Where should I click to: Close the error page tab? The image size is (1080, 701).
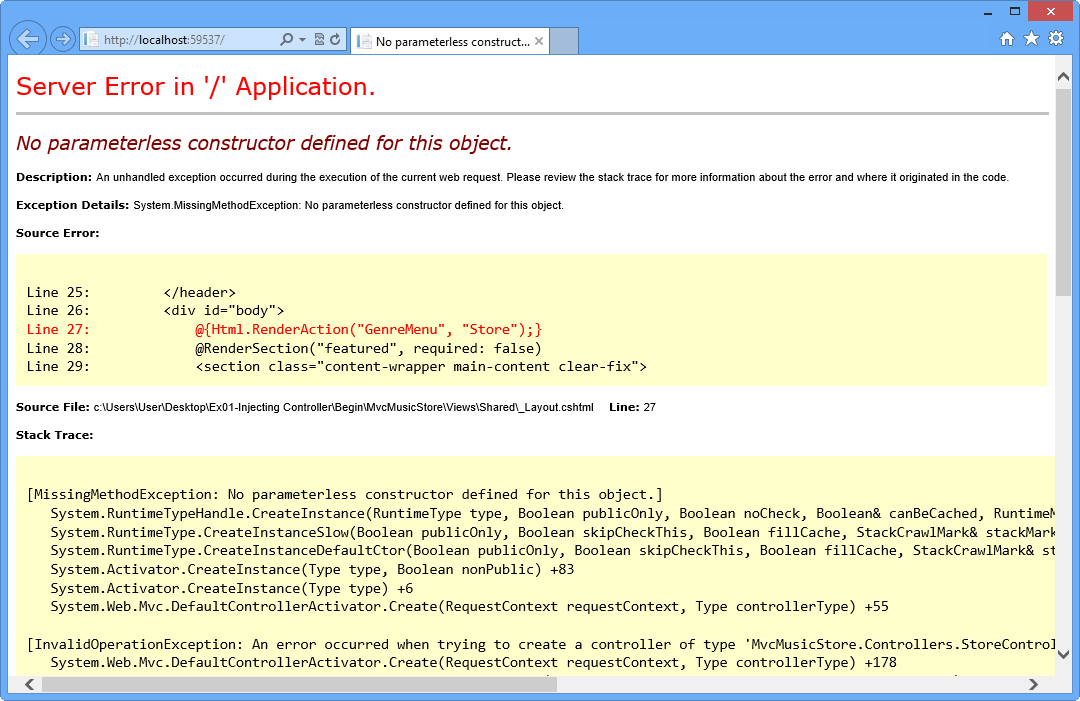[x=538, y=41]
